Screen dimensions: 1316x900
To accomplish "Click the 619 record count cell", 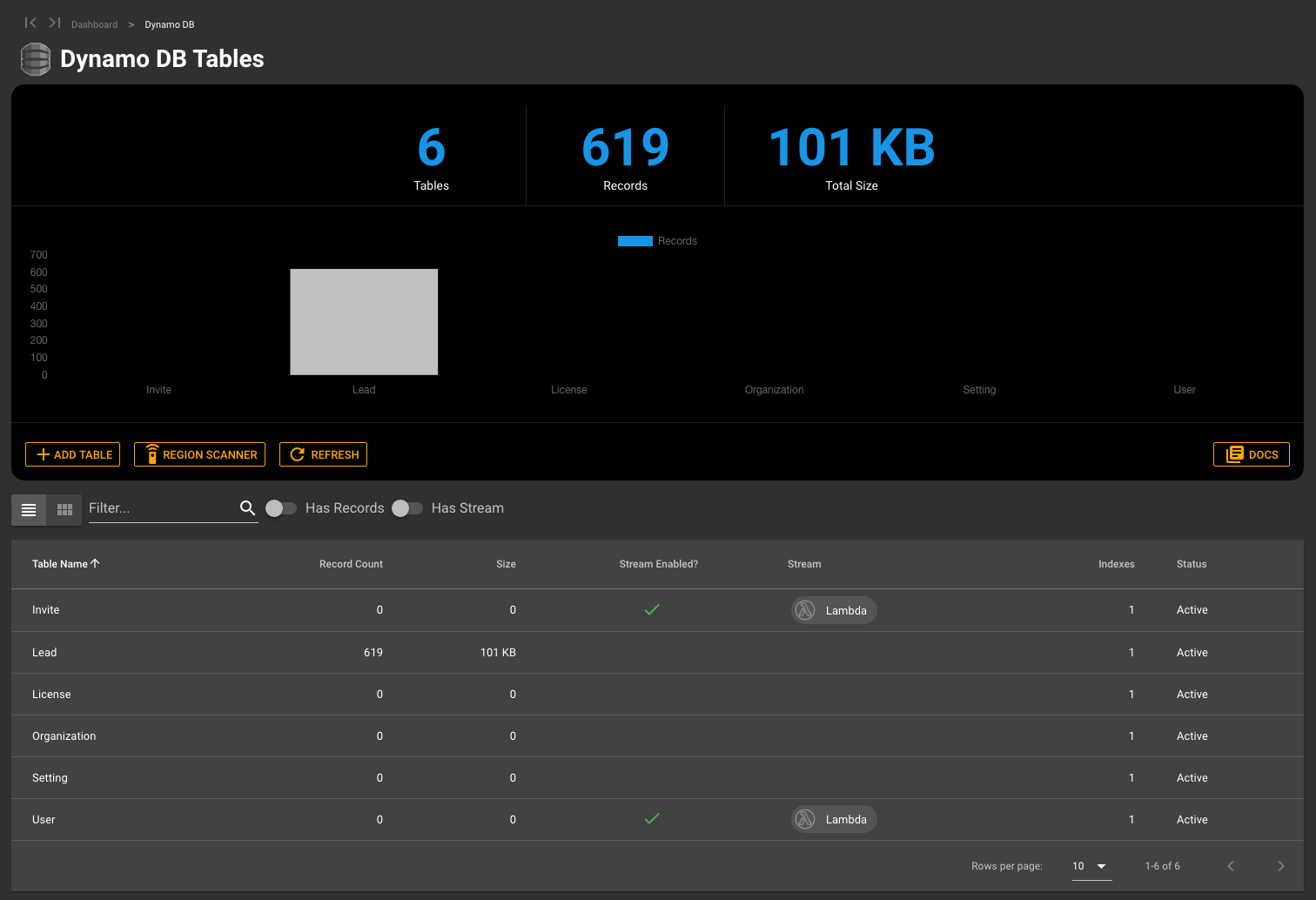I will pos(373,652).
